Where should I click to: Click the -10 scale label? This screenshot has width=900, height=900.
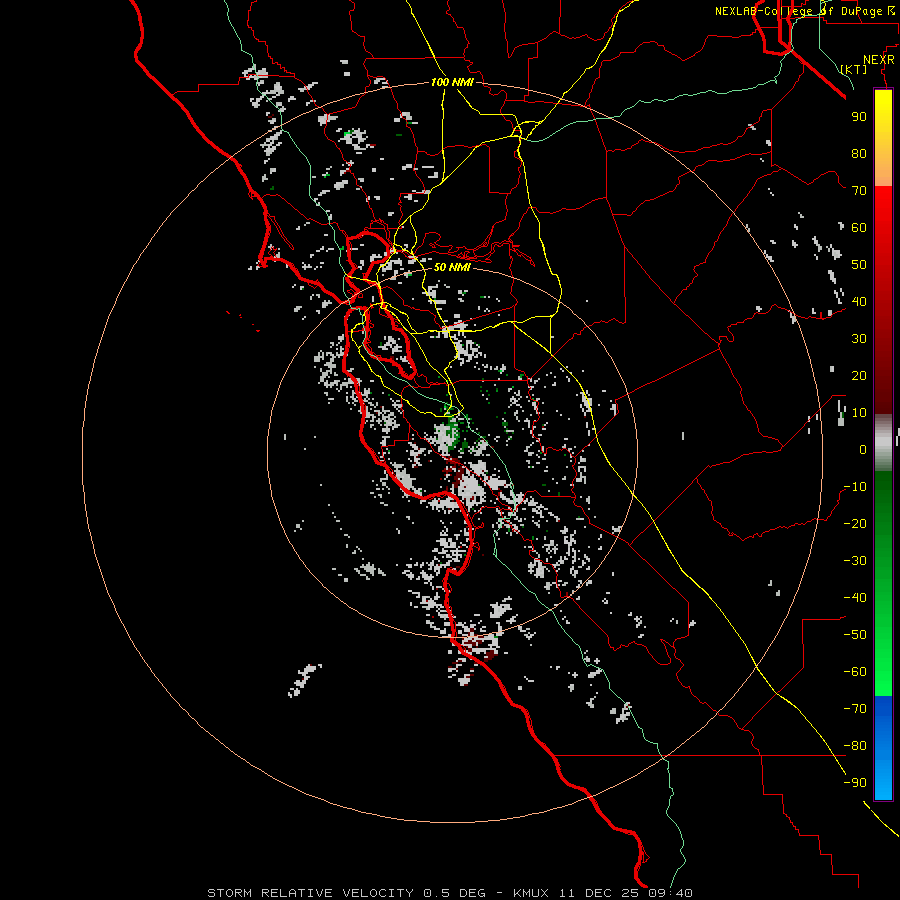tap(855, 487)
